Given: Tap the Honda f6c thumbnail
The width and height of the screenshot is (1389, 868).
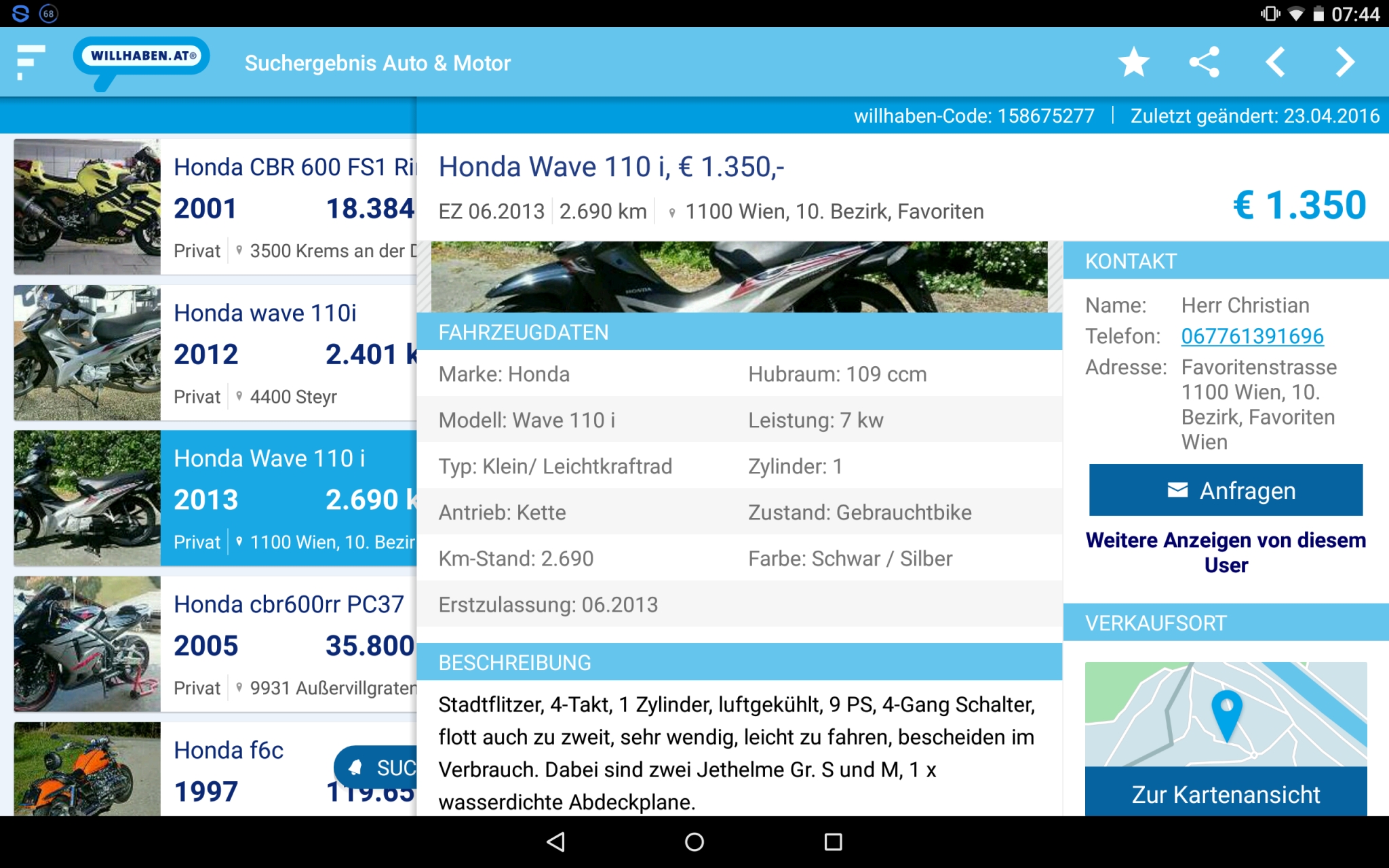Looking at the screenshot, I should click(87, 768).
